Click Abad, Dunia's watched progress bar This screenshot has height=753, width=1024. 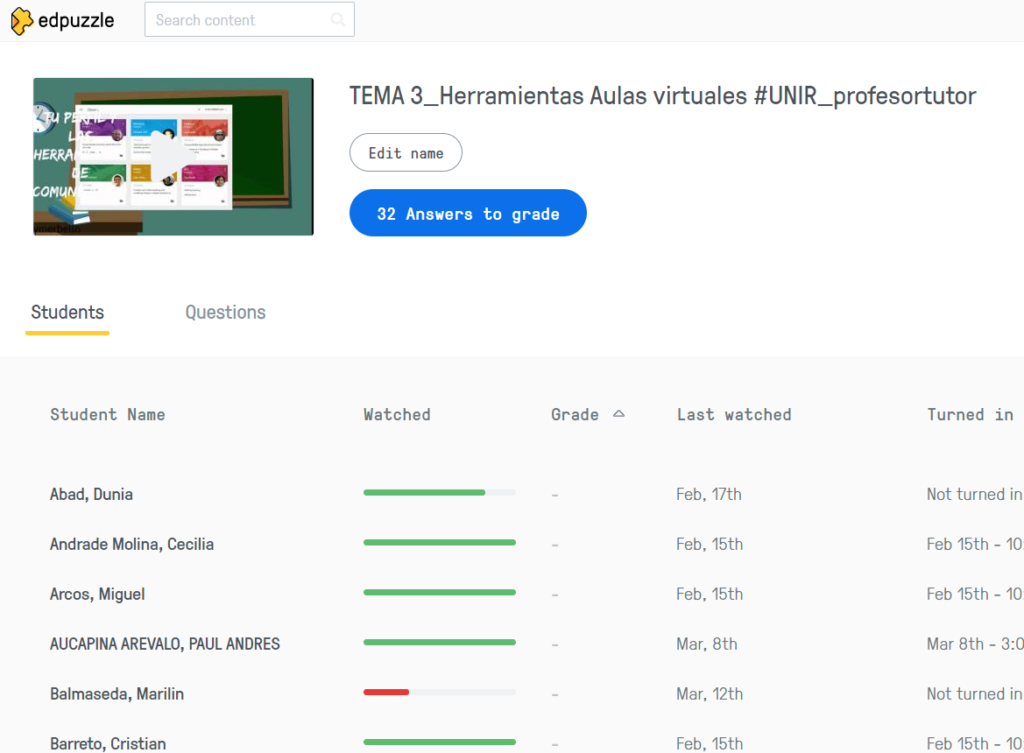439,492
